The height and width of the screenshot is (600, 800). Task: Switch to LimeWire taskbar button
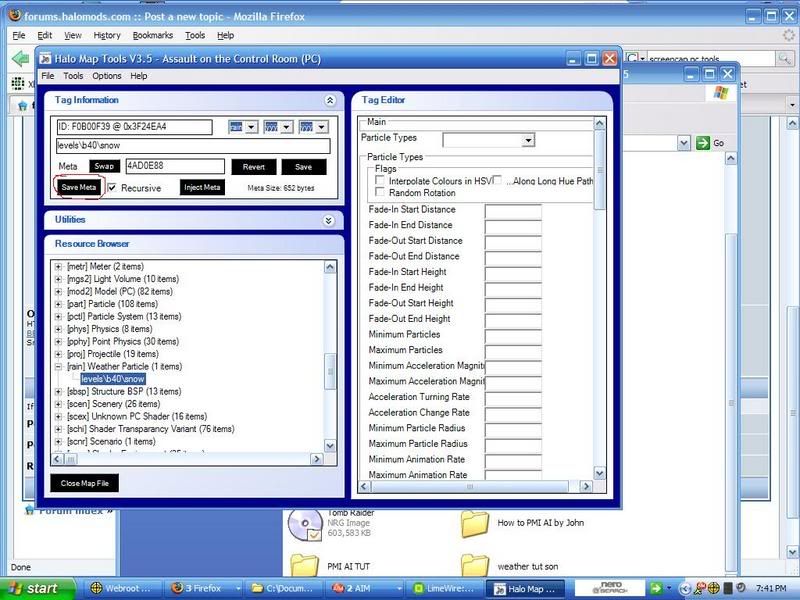point(444,588)
